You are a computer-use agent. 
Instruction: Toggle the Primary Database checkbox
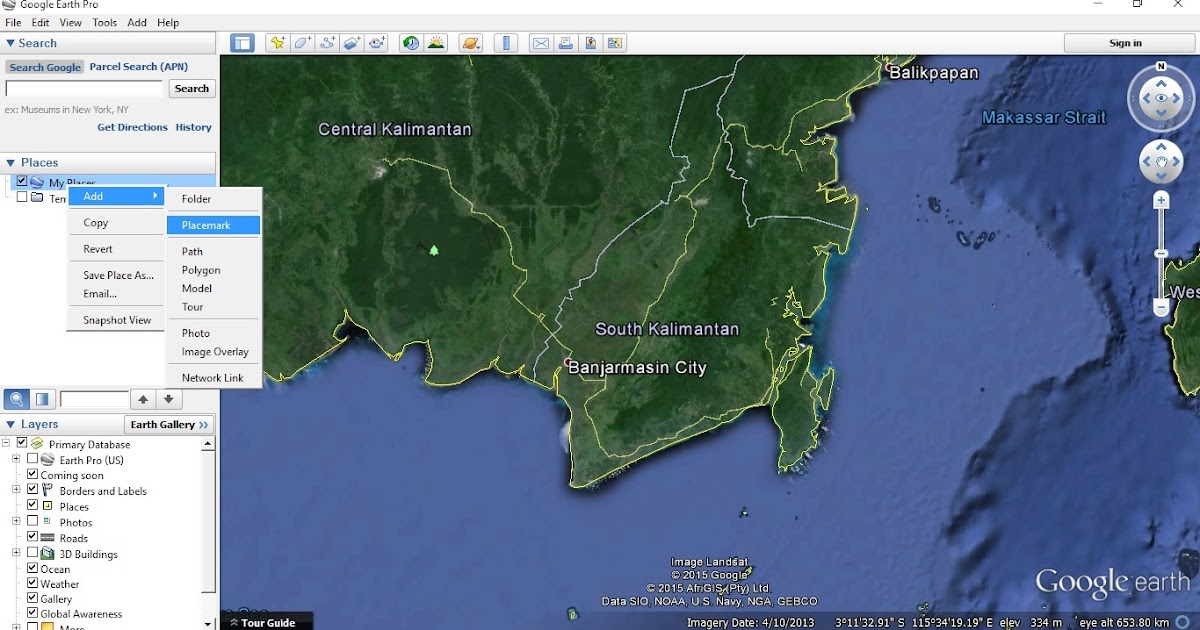coord(22,443)
